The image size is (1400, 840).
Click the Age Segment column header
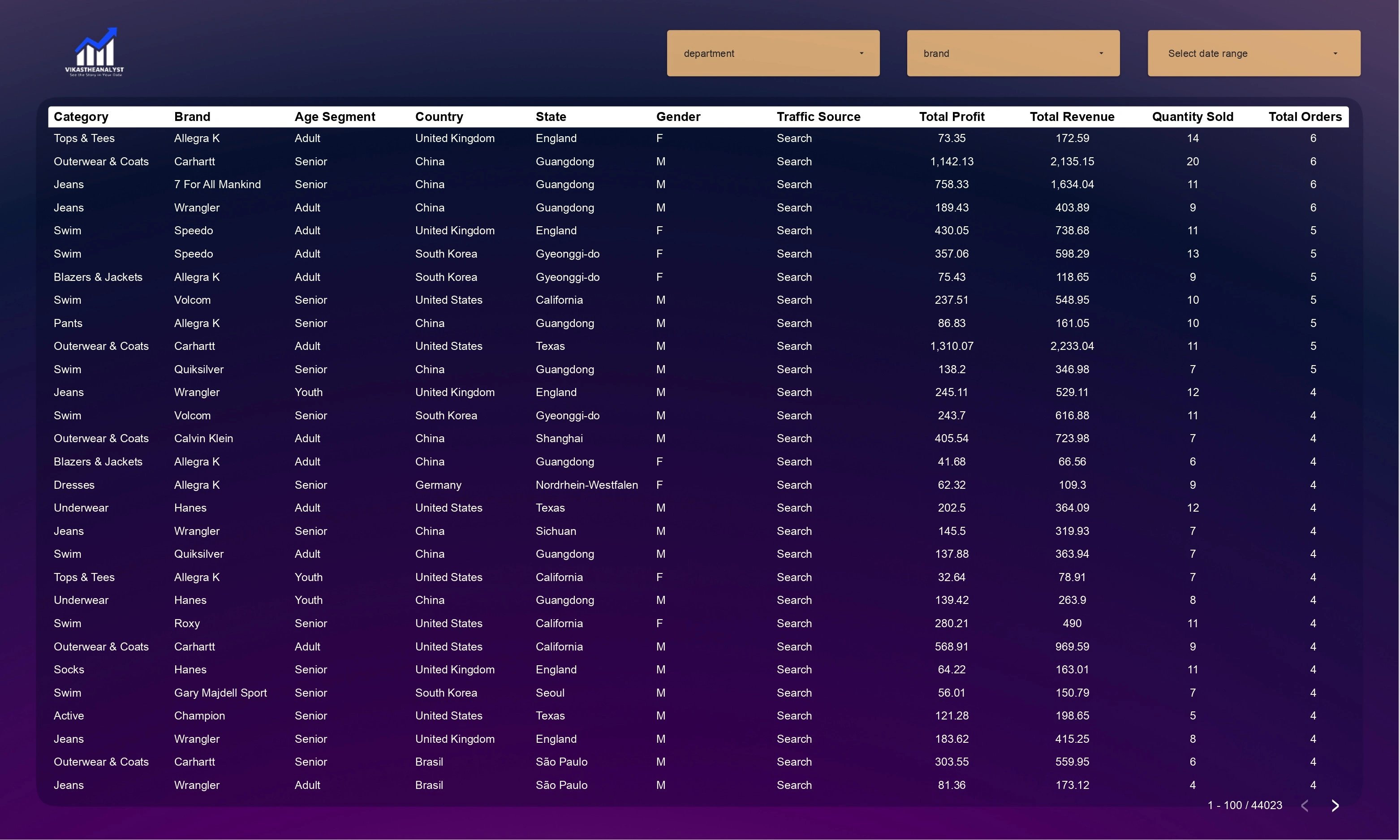(x=335, y=116)
